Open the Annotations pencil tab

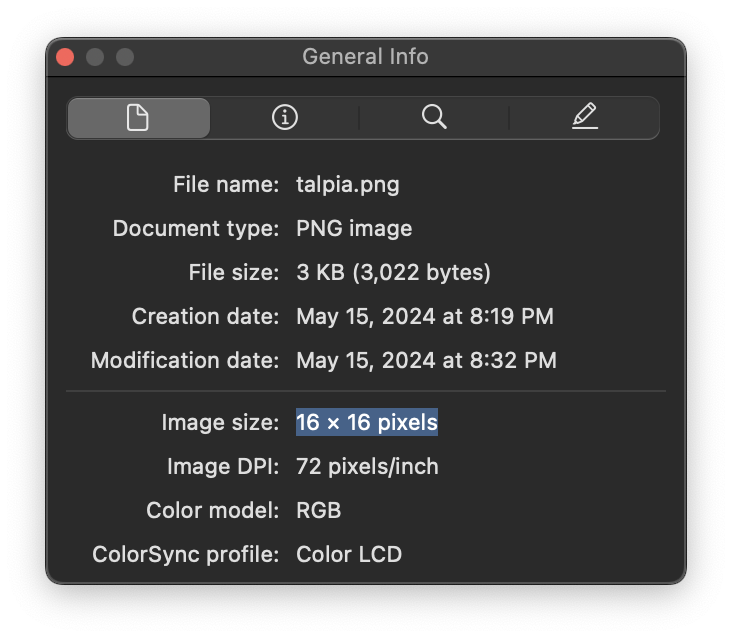tap(585, 118)
